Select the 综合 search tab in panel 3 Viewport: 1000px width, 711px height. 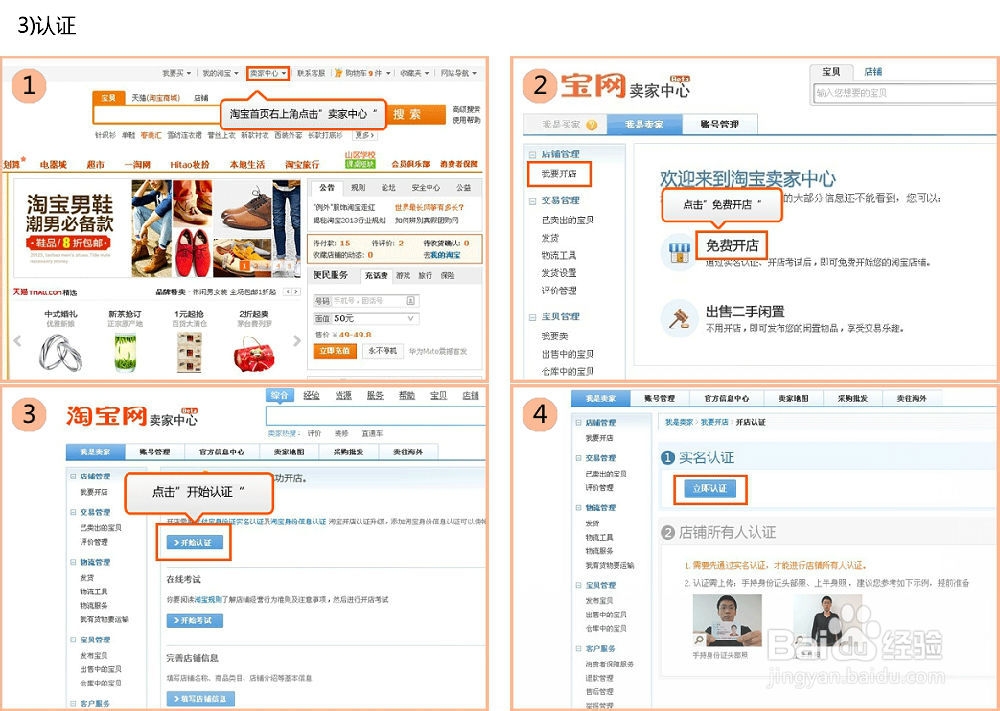[279, 395]
